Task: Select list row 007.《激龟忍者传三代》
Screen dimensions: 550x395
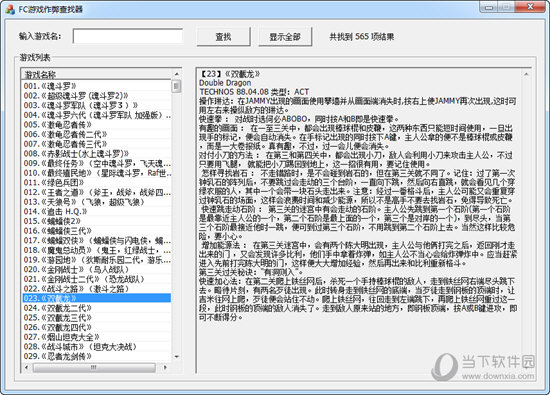Action: point(97,144)
